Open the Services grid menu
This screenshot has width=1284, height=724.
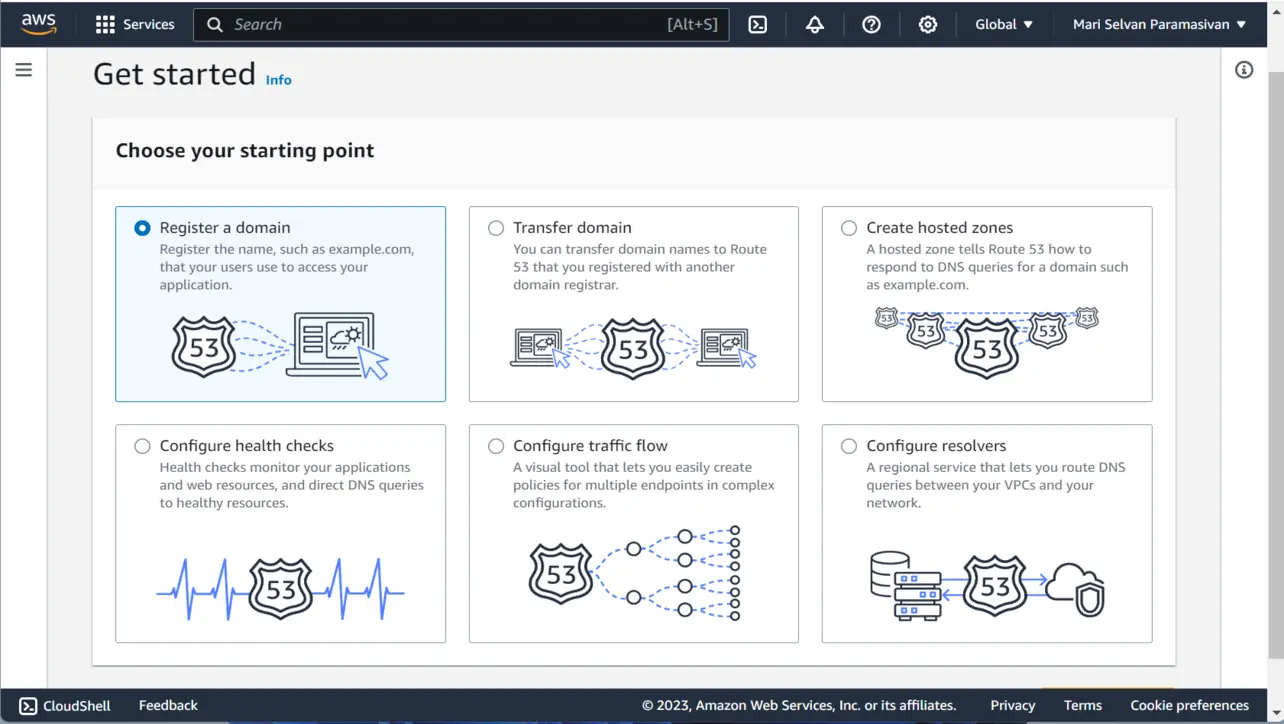pyautogui.click(x=105, y=24)
